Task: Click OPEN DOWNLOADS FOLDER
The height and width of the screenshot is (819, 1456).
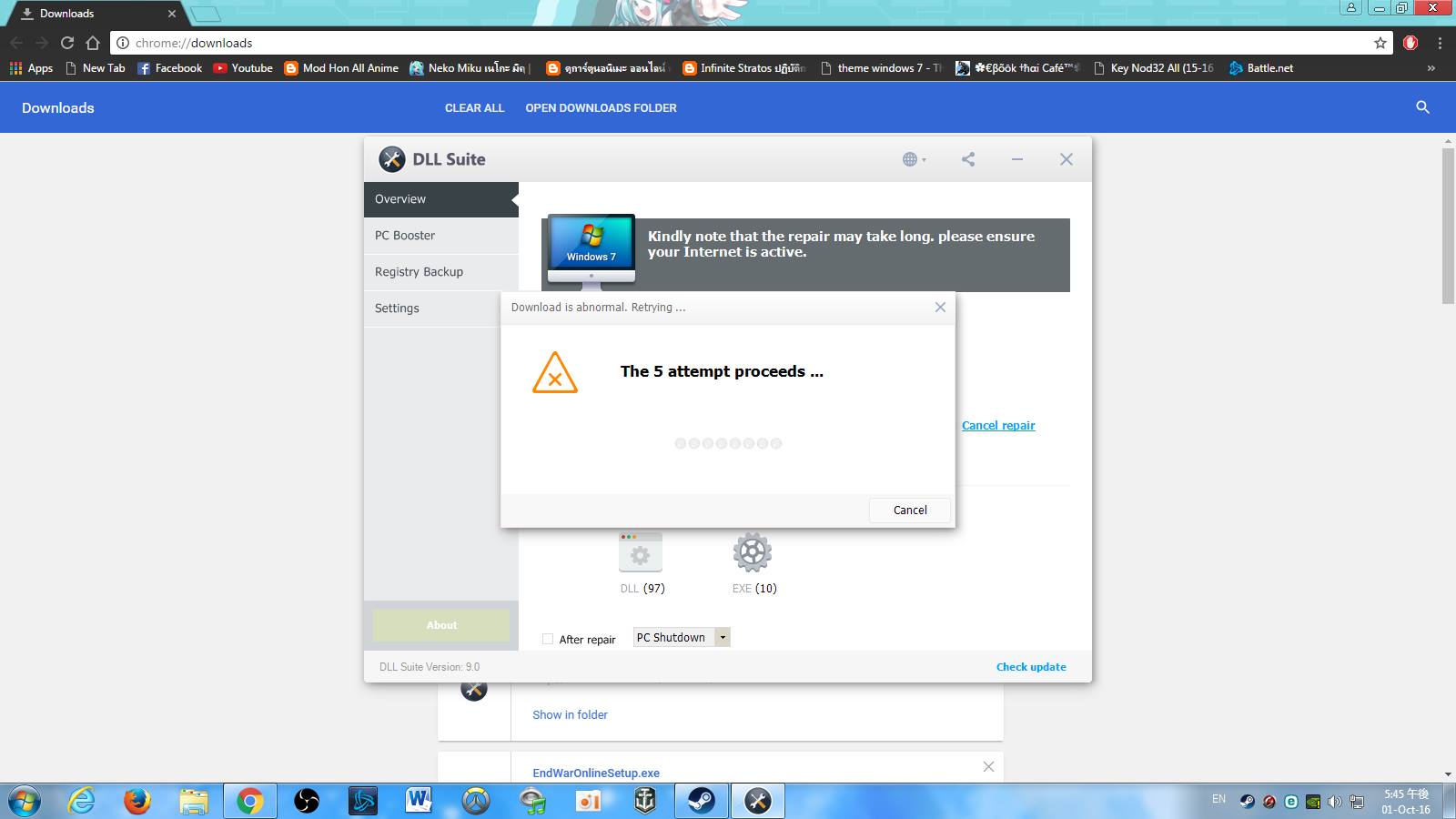Action: click(601, 108)
